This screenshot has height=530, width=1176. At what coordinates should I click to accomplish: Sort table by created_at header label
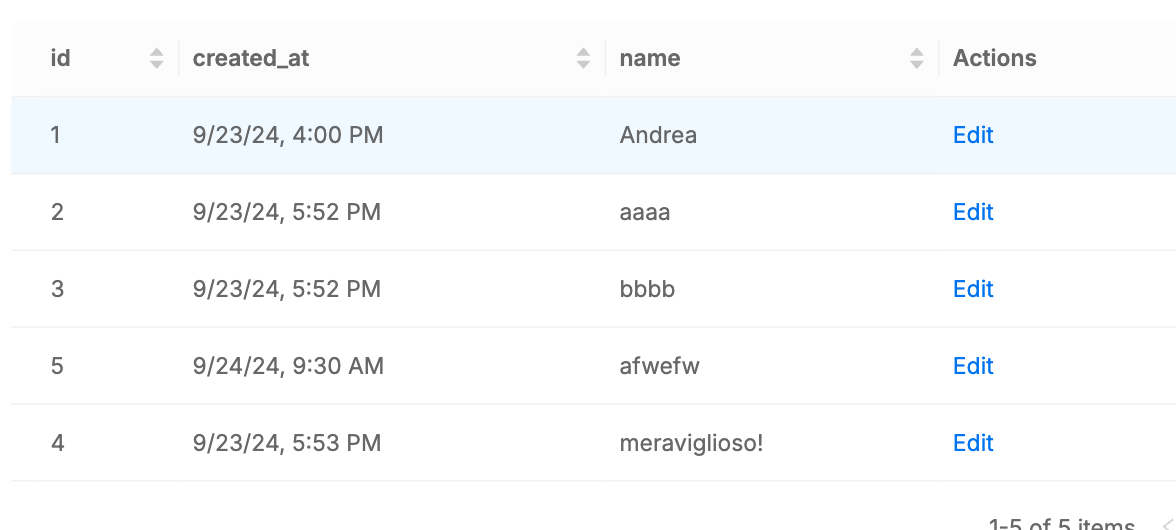251,59
